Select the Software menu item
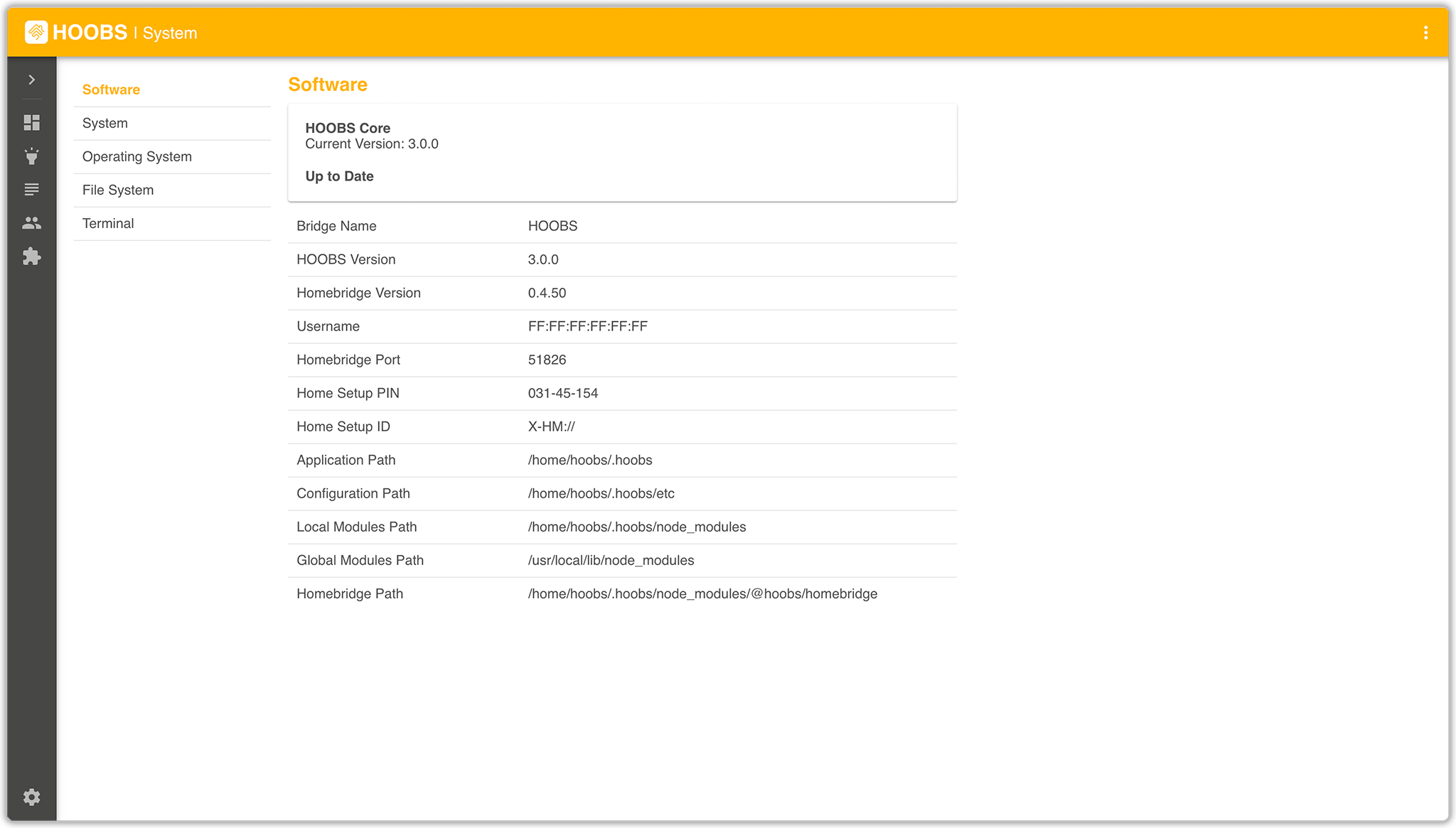 [x=111, y=90]
